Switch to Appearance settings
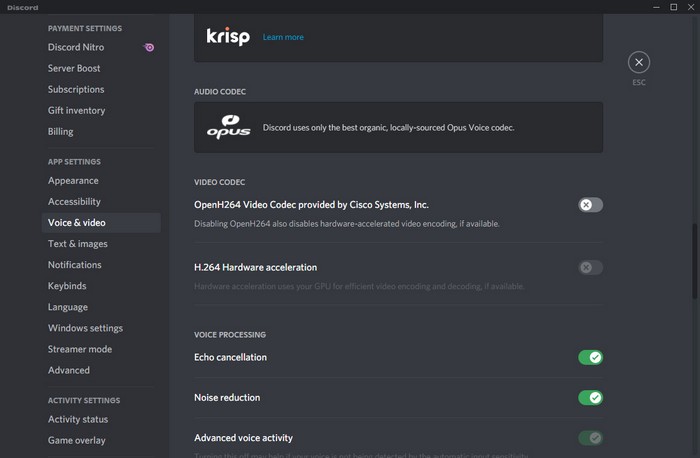This screenshot has height=458, width=700. pyautogui.click(x=101, y=180)
